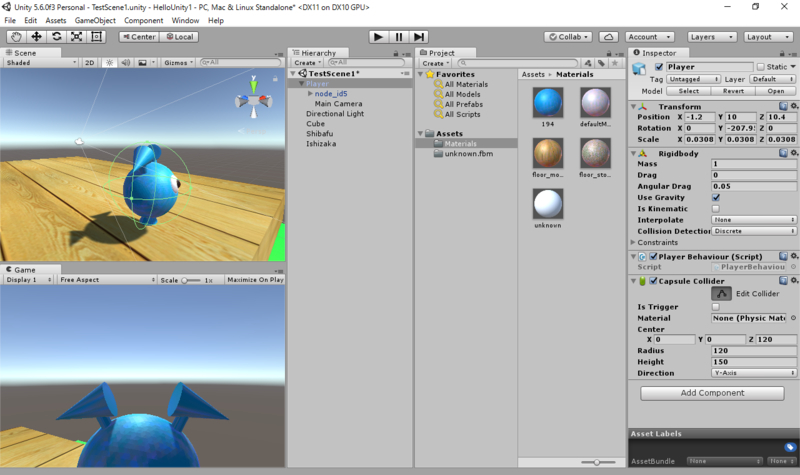Toggle scene lighting sun icon
The image size is (800, 475).
[x=109, y=63]
